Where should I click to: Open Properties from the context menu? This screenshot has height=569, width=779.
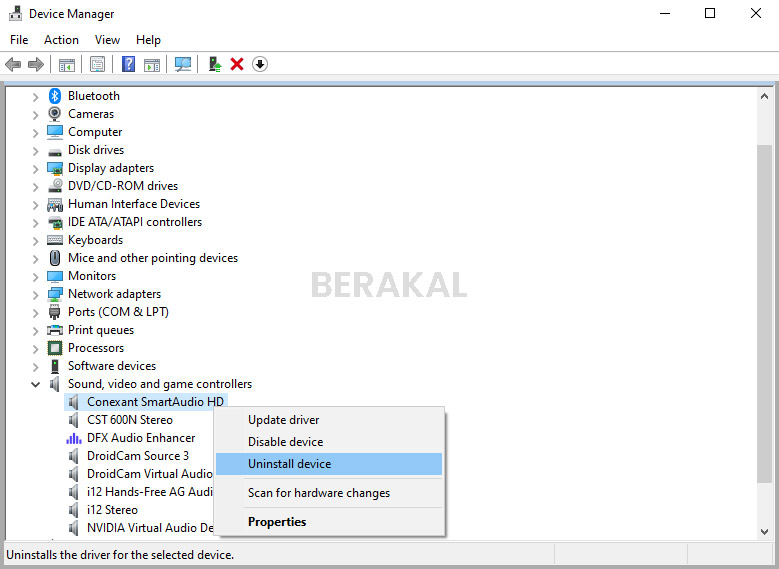[329, 522]
